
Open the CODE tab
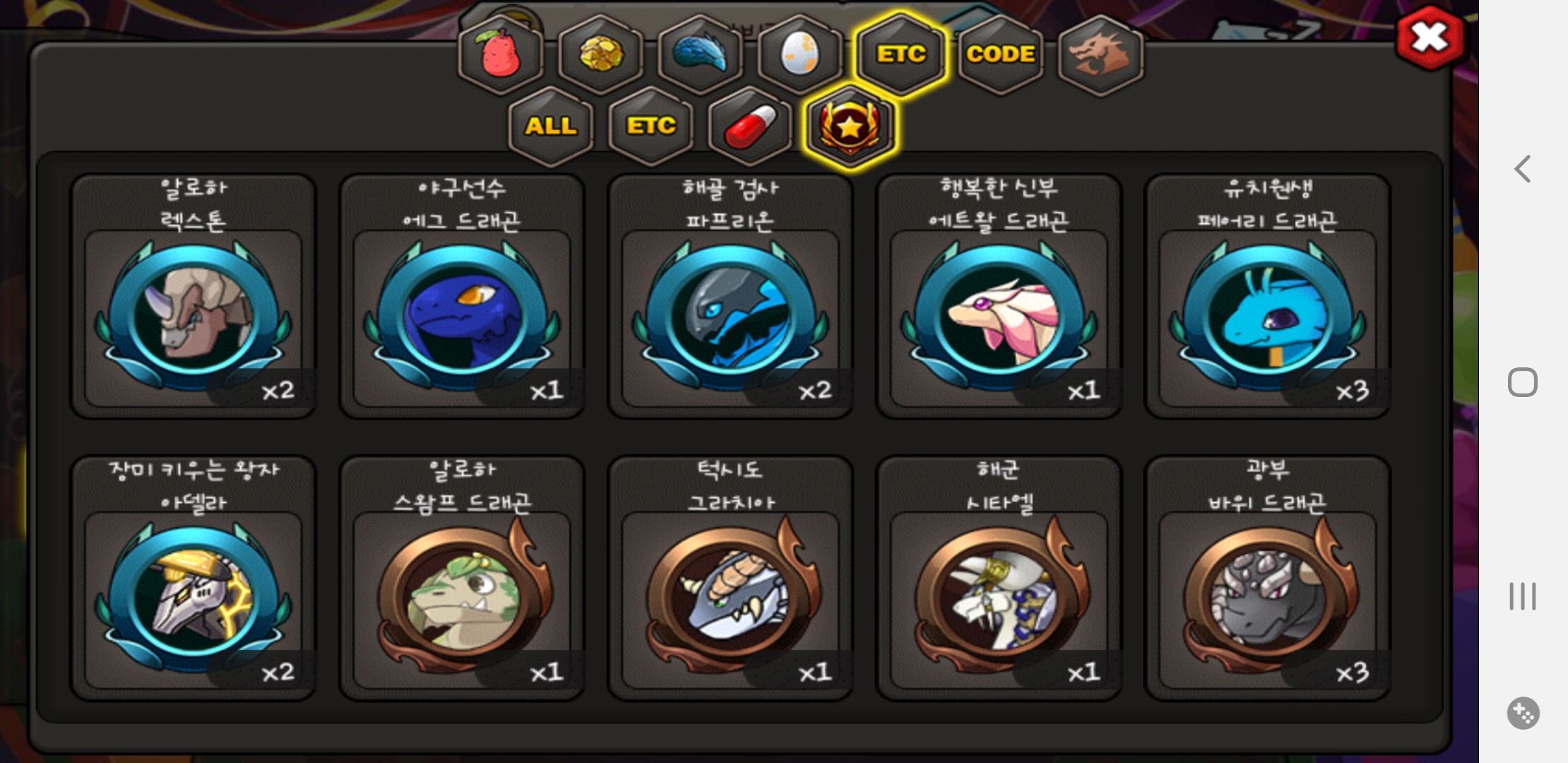[1001, 54]
